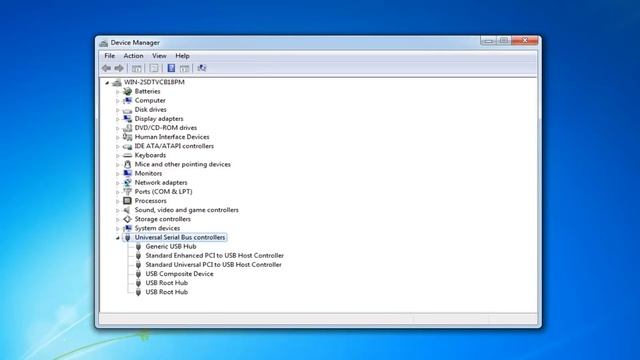
Task: Select the Display adapters icon
Action: (127, 119)
